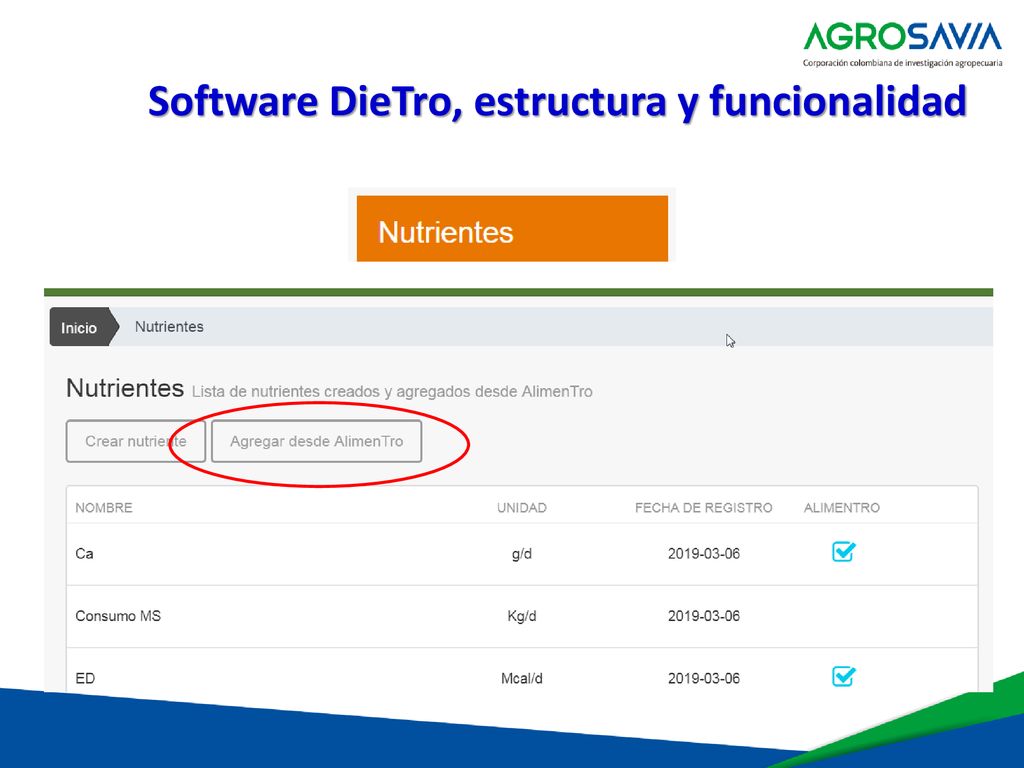Select the Consumo MS nutrient name
The height and width of the screenshot is (768, 1024).
(x=118, y=616)
